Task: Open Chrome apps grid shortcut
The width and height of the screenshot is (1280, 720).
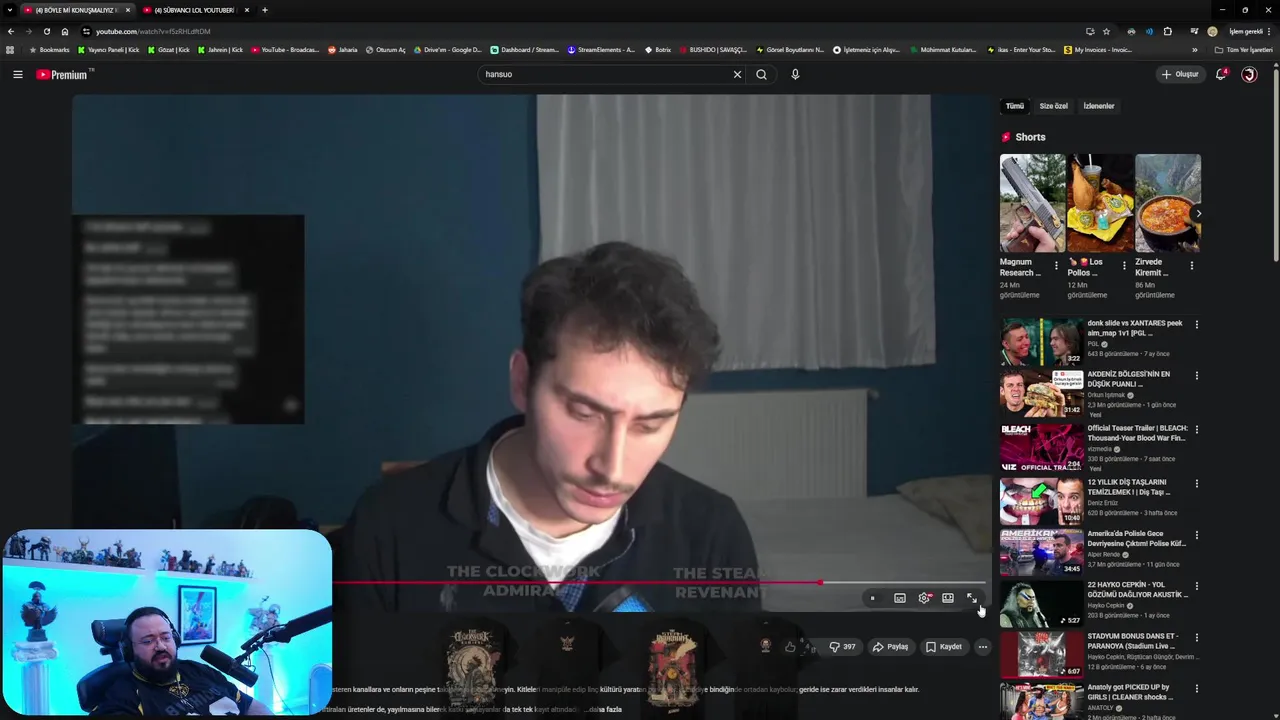Action: pos(10,50)
